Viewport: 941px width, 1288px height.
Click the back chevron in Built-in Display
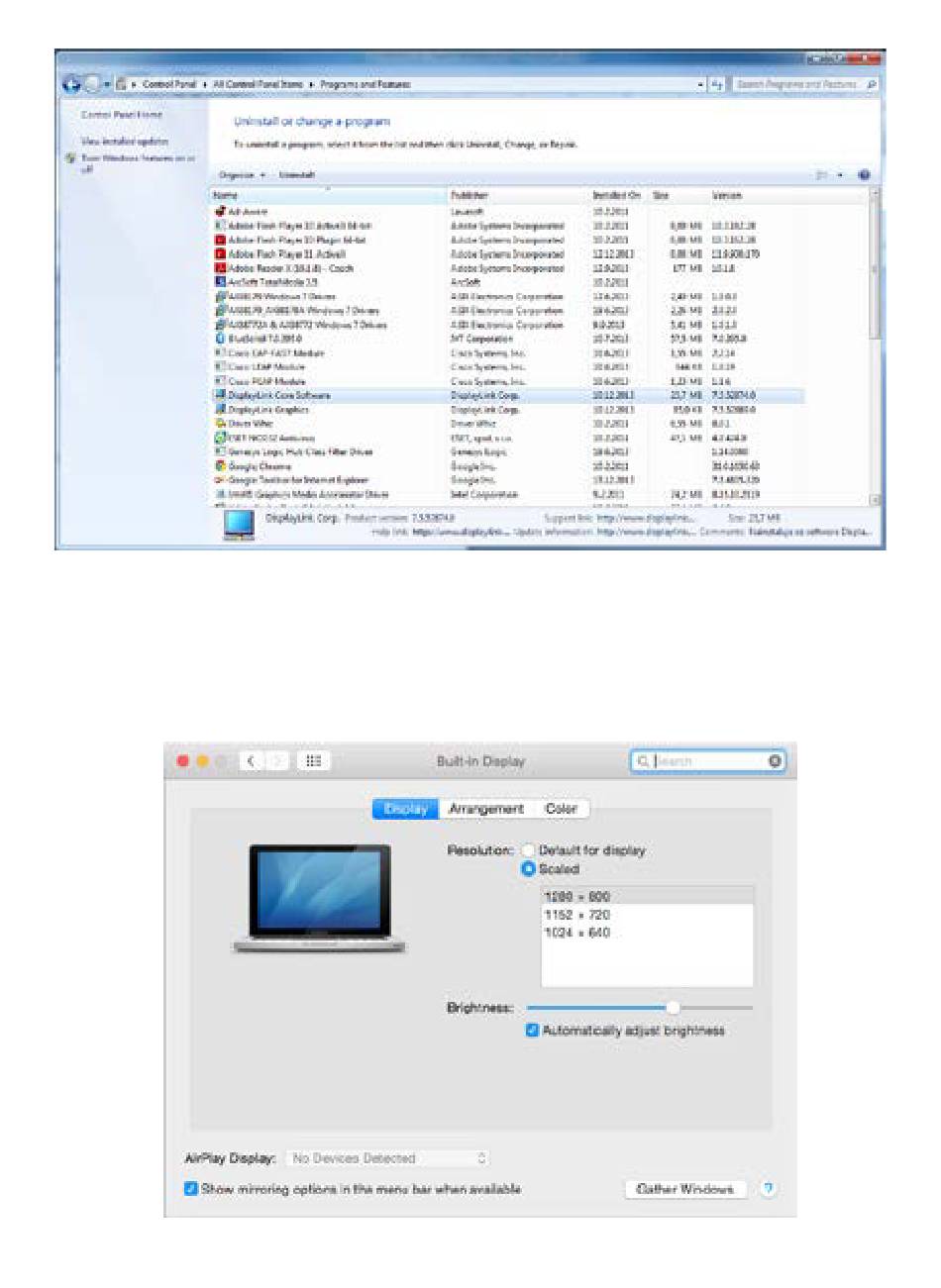pos(252,760)
